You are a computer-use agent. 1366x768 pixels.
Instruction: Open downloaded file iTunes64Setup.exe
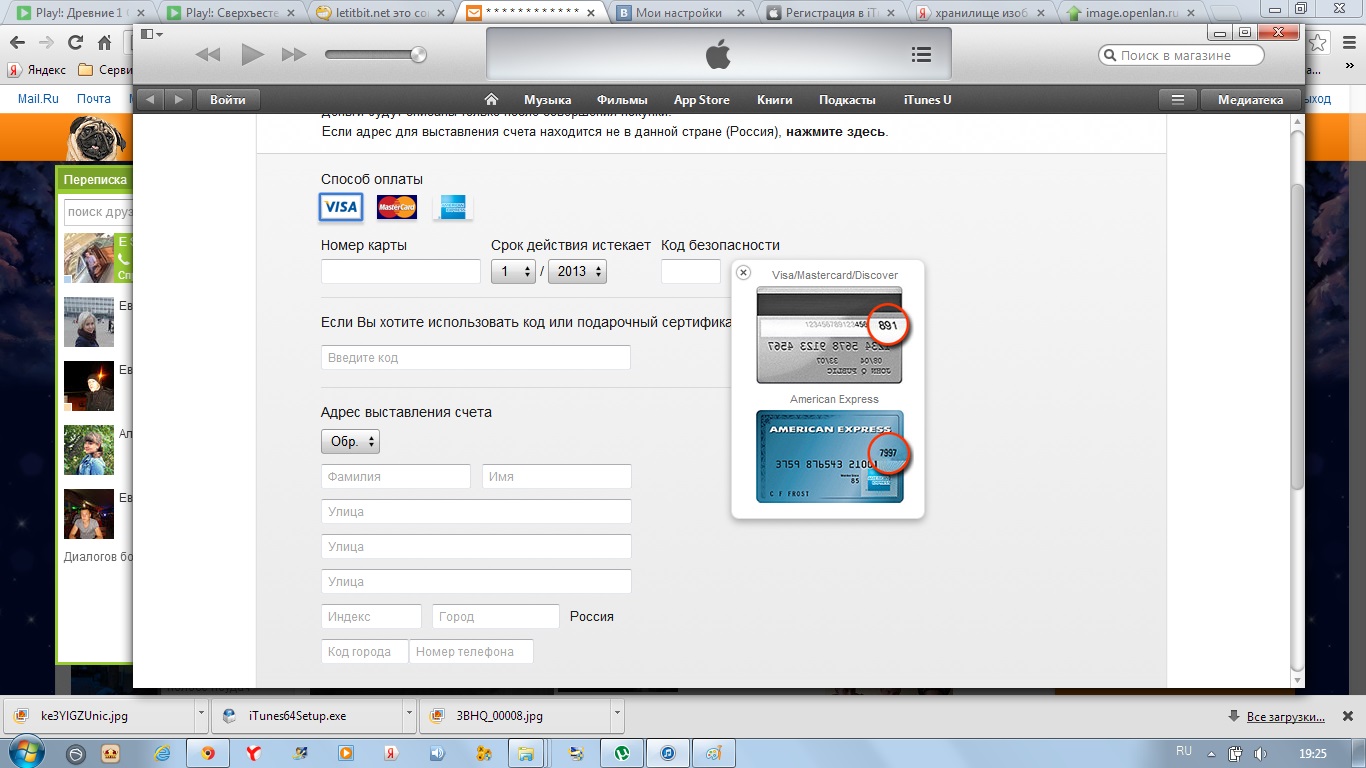point(308,716)
